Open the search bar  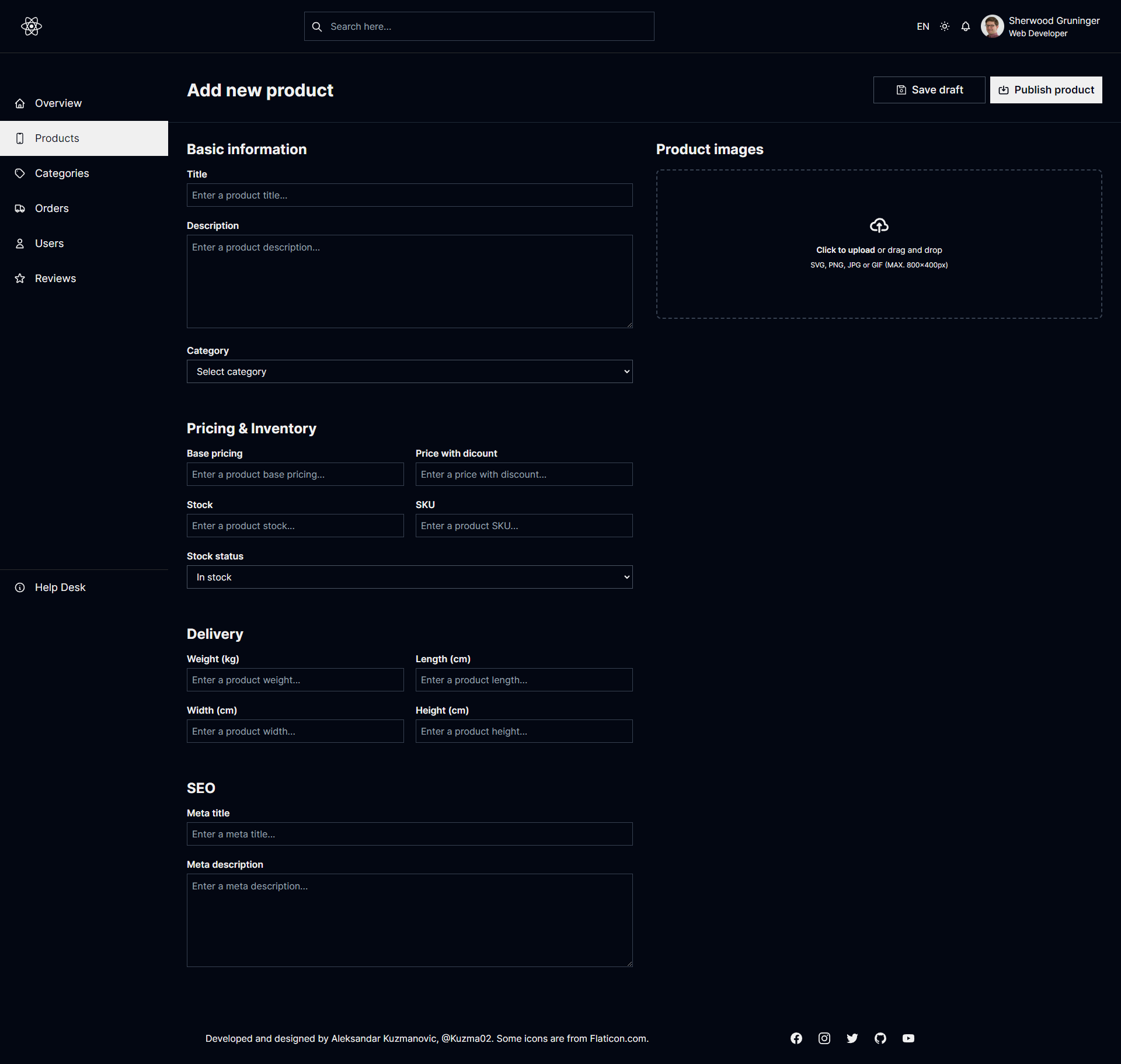479,26
